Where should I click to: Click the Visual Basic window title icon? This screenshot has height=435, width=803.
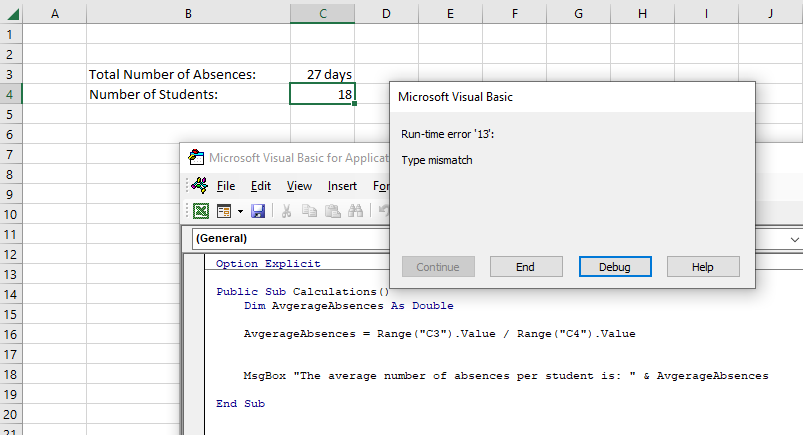196,157
